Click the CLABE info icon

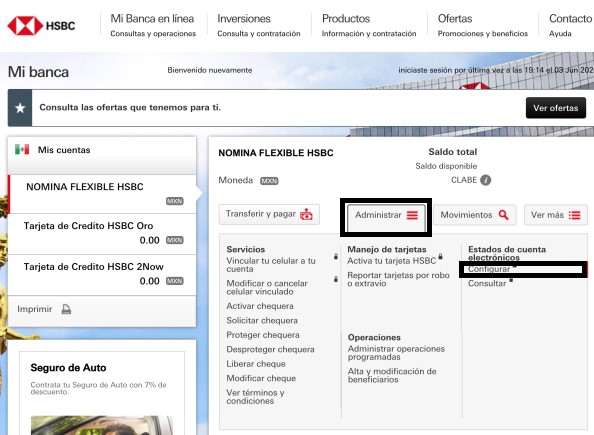(485, 180)
